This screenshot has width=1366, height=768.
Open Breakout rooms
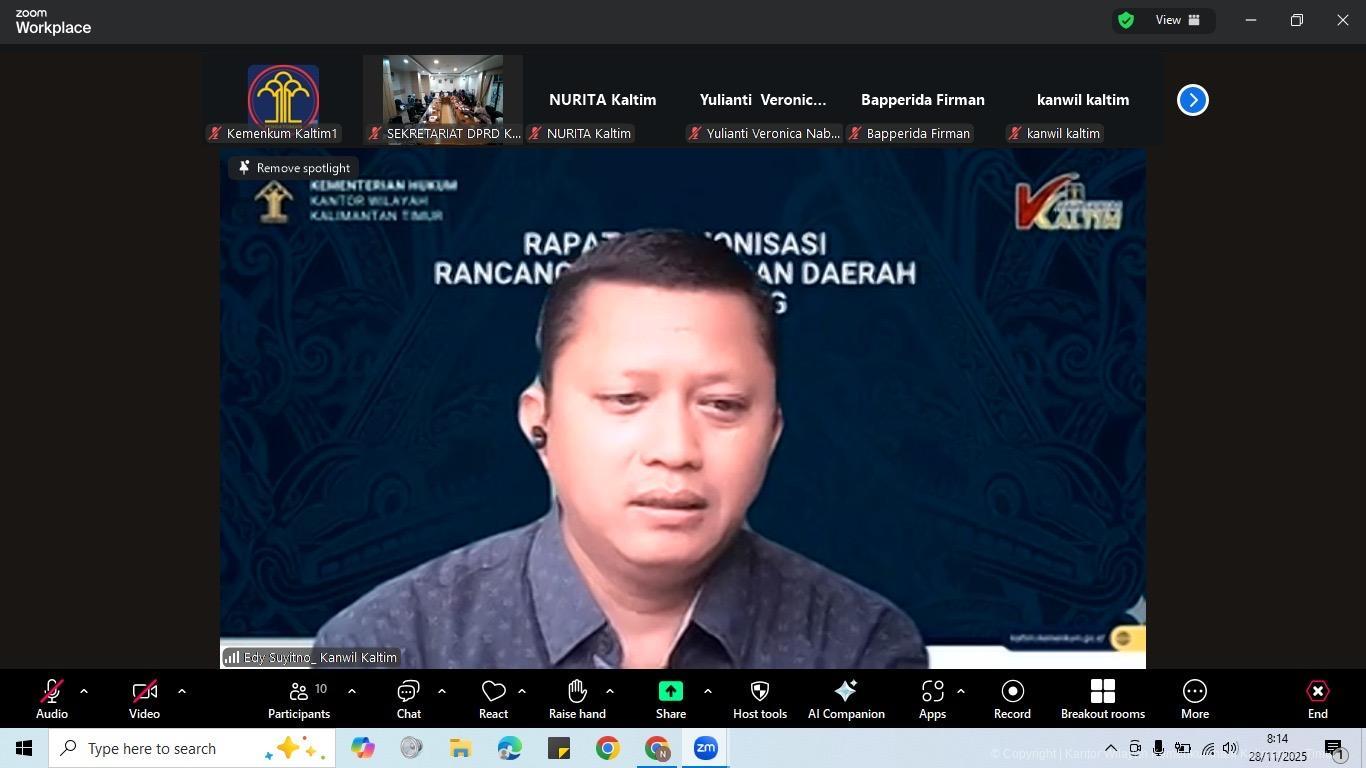point(1102,699)
